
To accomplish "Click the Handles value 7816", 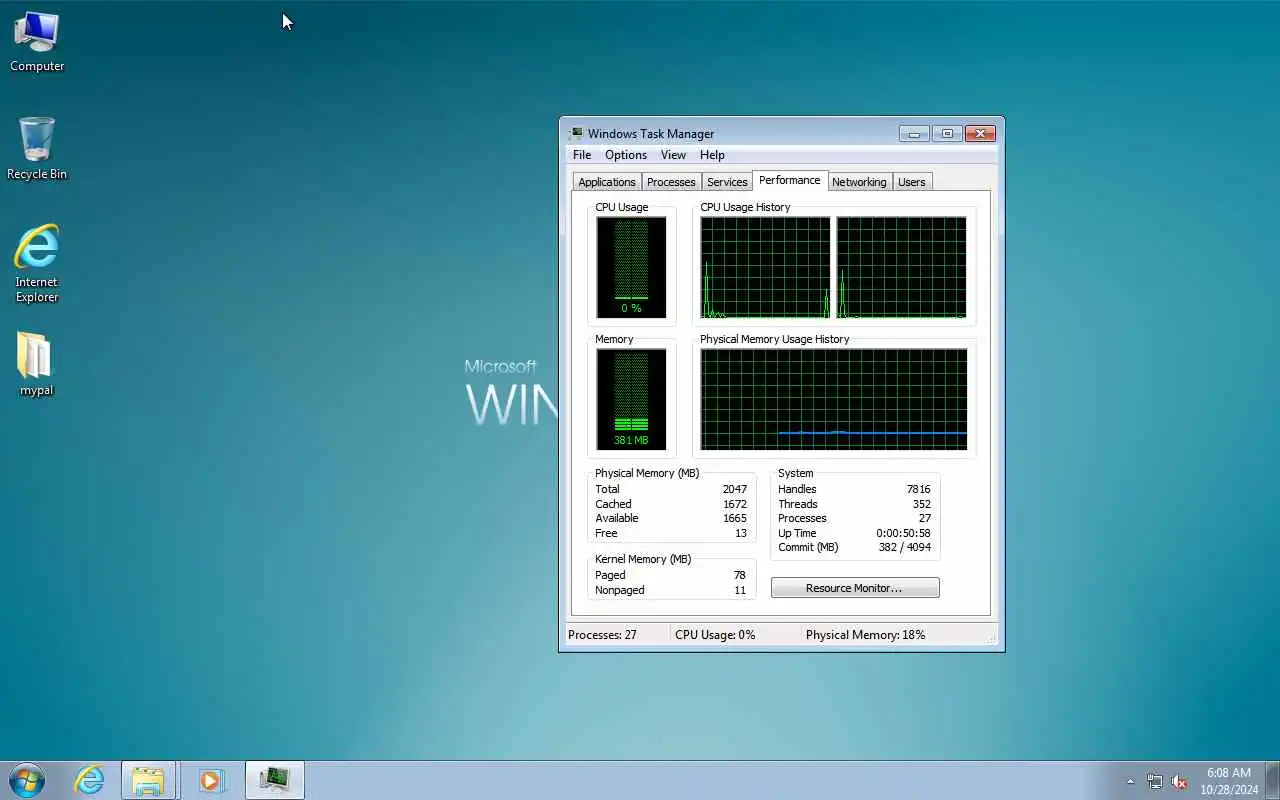I will point(918,489).
